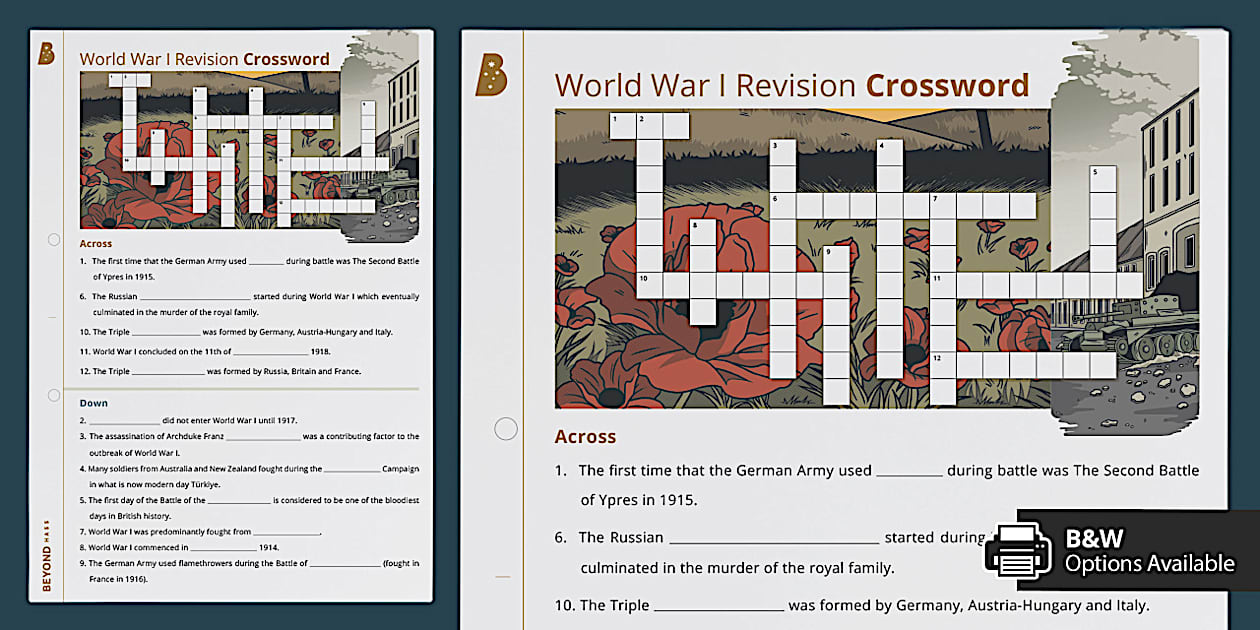Click the large 'World War I Revision Crossword' title

click(x=791, y=85)
